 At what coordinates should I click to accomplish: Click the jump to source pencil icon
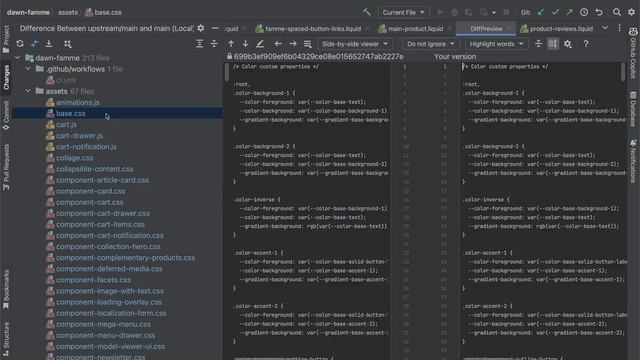[x=260, y=44]
